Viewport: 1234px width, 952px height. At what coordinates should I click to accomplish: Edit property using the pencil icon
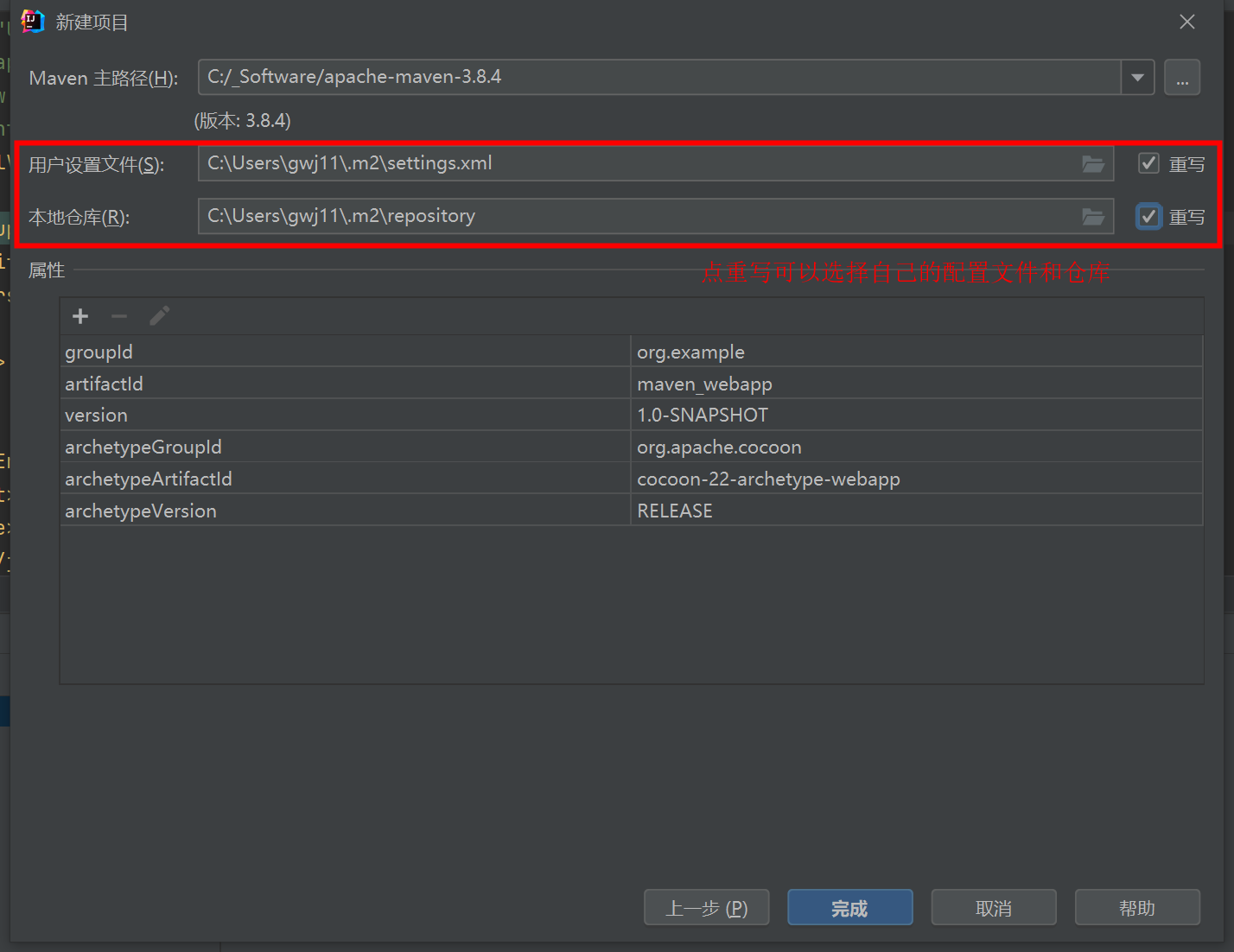[x=159, y=316]
